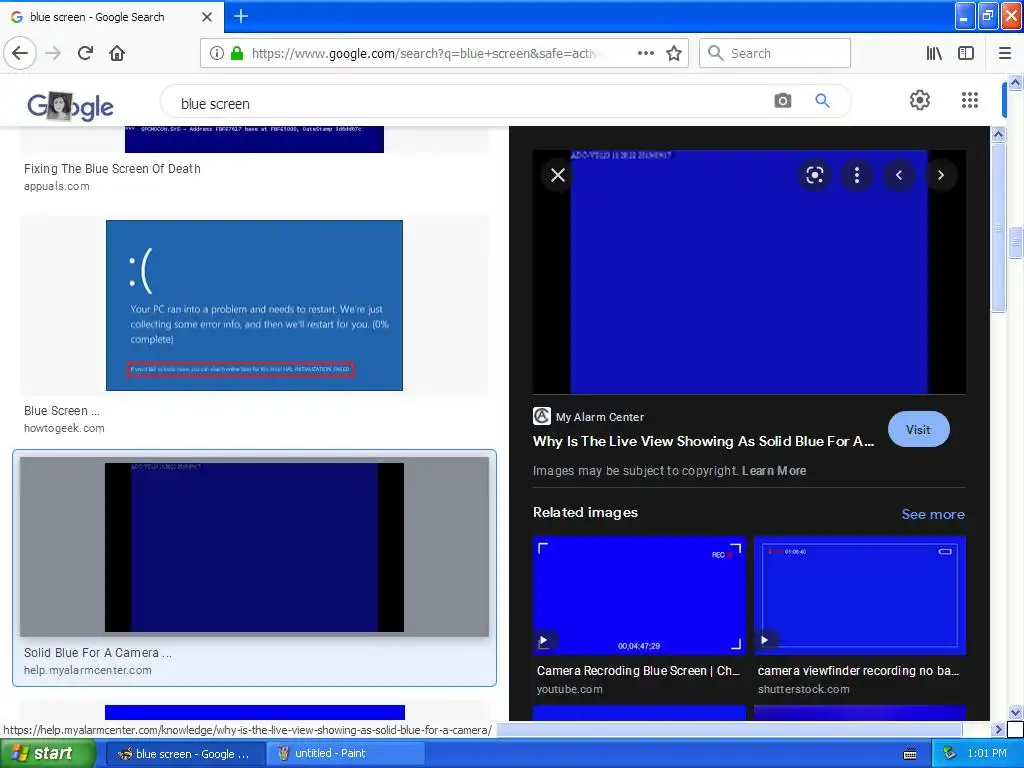Click 'Fixing The Blue Screen Of Death' caption

(112, 168)
